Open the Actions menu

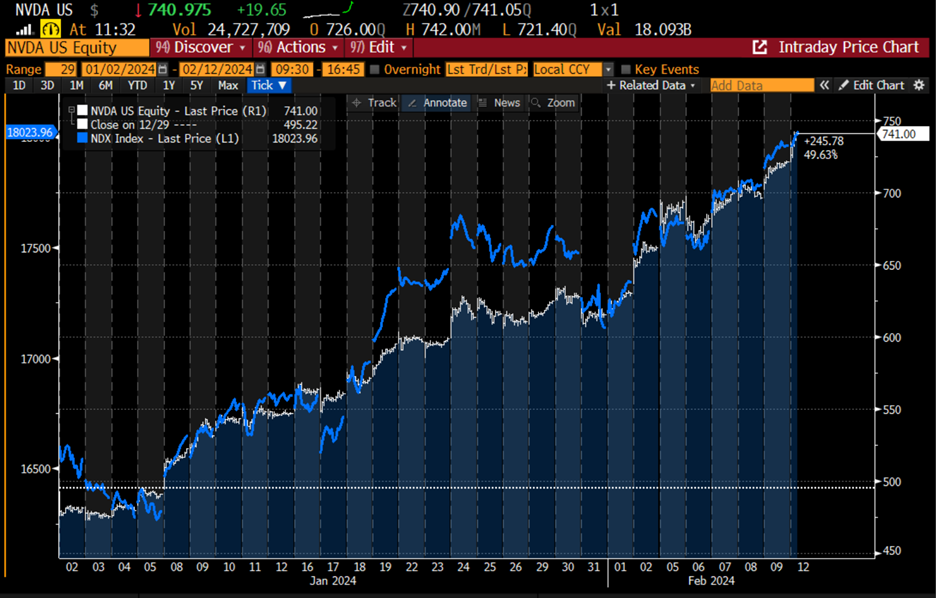(x=298, y=47)
